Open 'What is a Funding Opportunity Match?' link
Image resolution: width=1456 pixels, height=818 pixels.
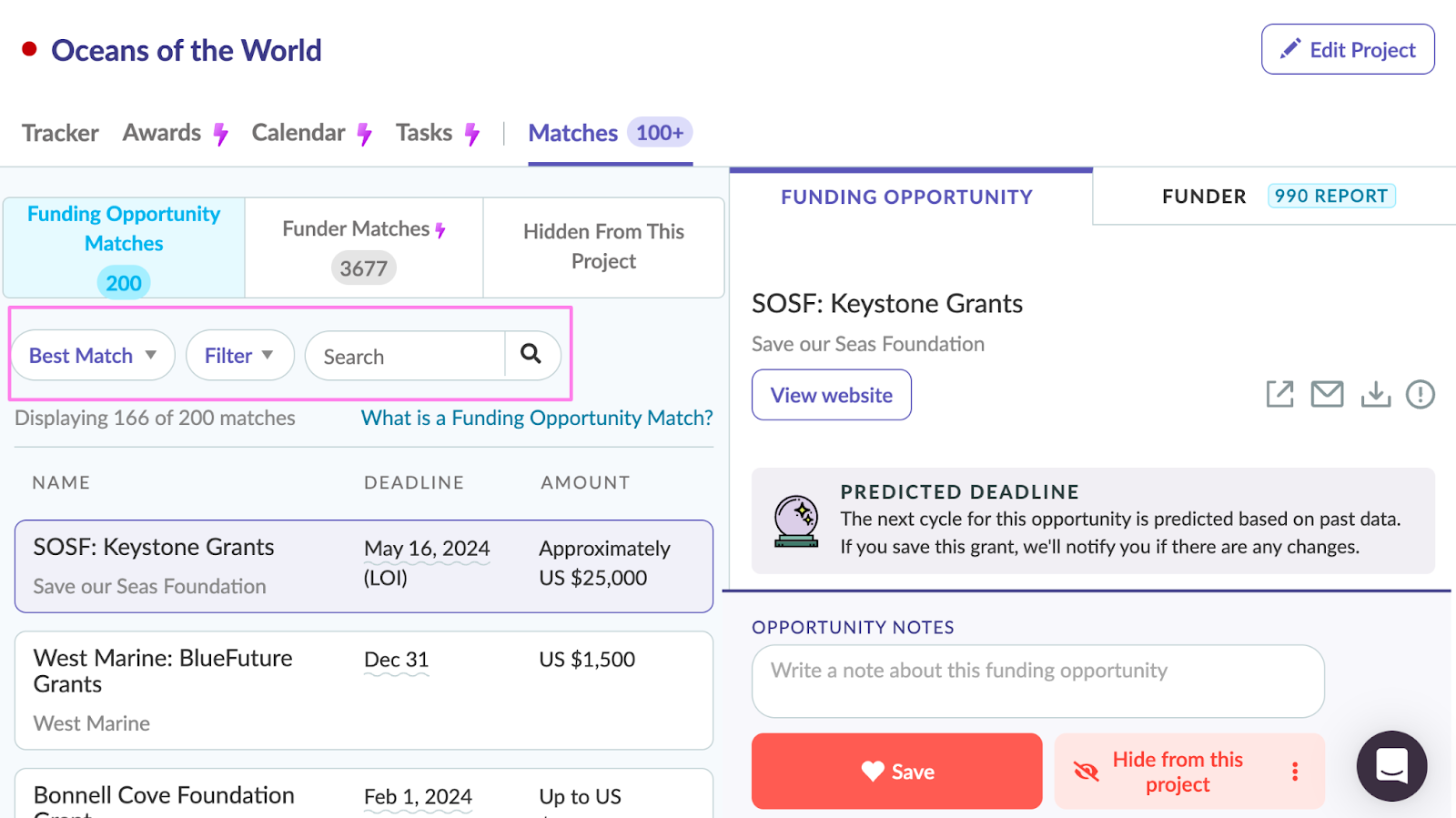537,418
